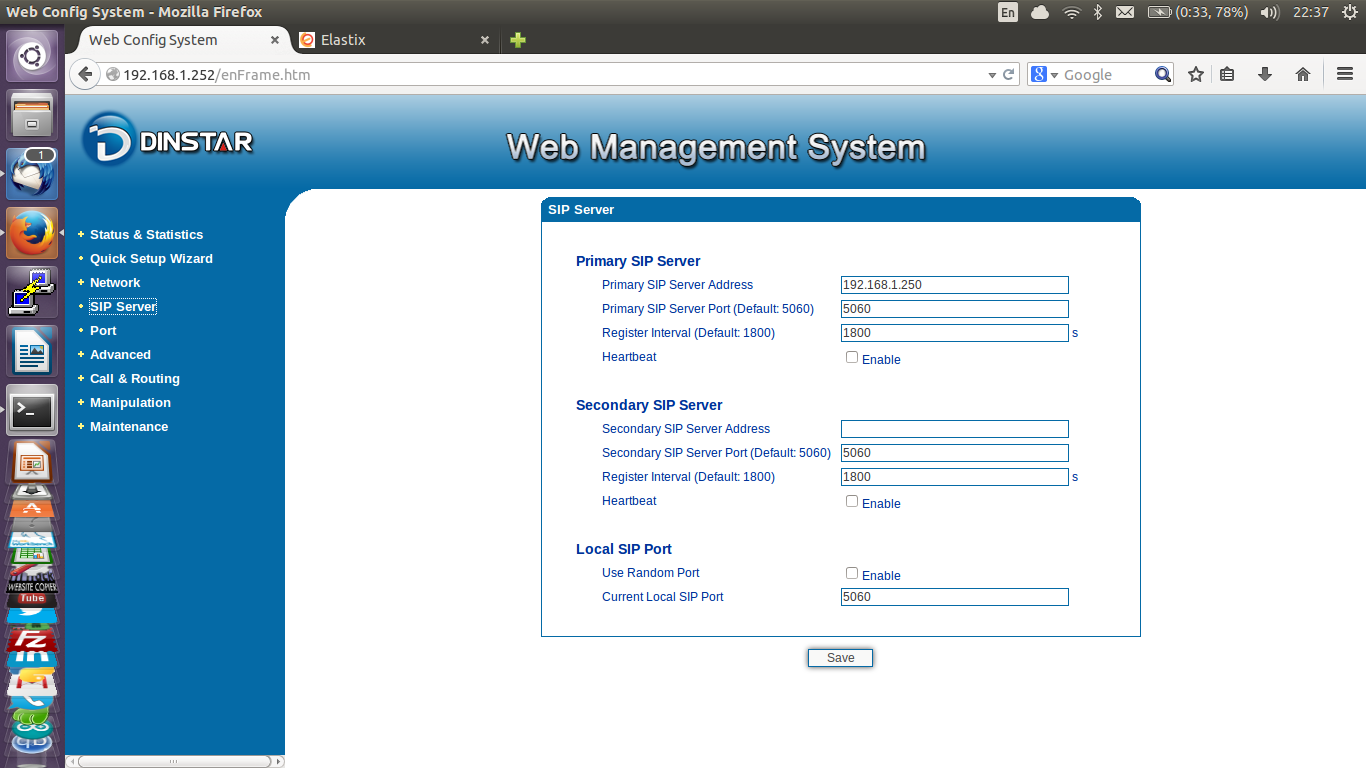Open the PuTTY launcher icon
This screenshot has width=1366, height=768.
tap(32, 292)
